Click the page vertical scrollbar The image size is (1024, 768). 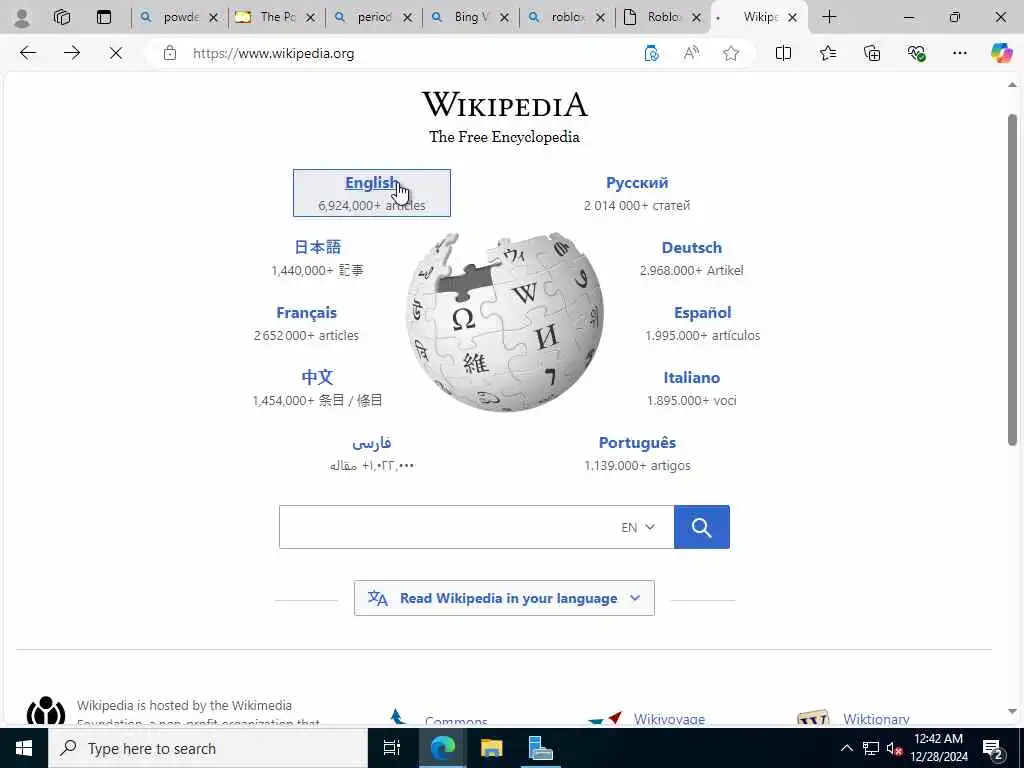click(x=1012, y=280)
